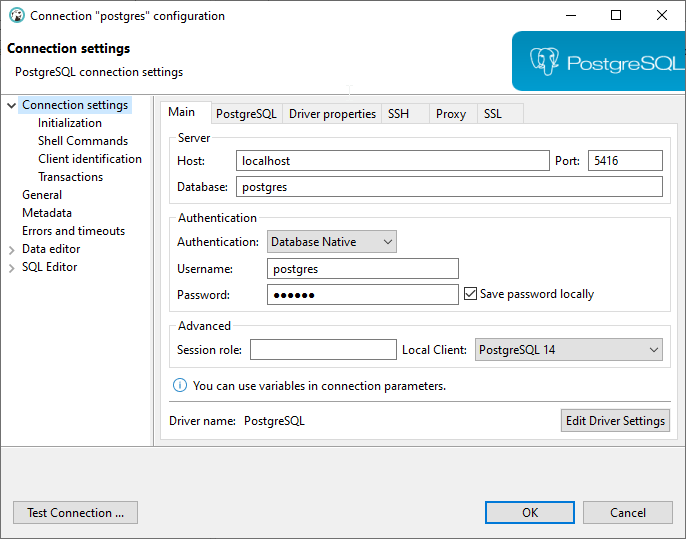Screen dimensions: 686x539
Task: Open the Proxy tab
Action: (451, 114)
